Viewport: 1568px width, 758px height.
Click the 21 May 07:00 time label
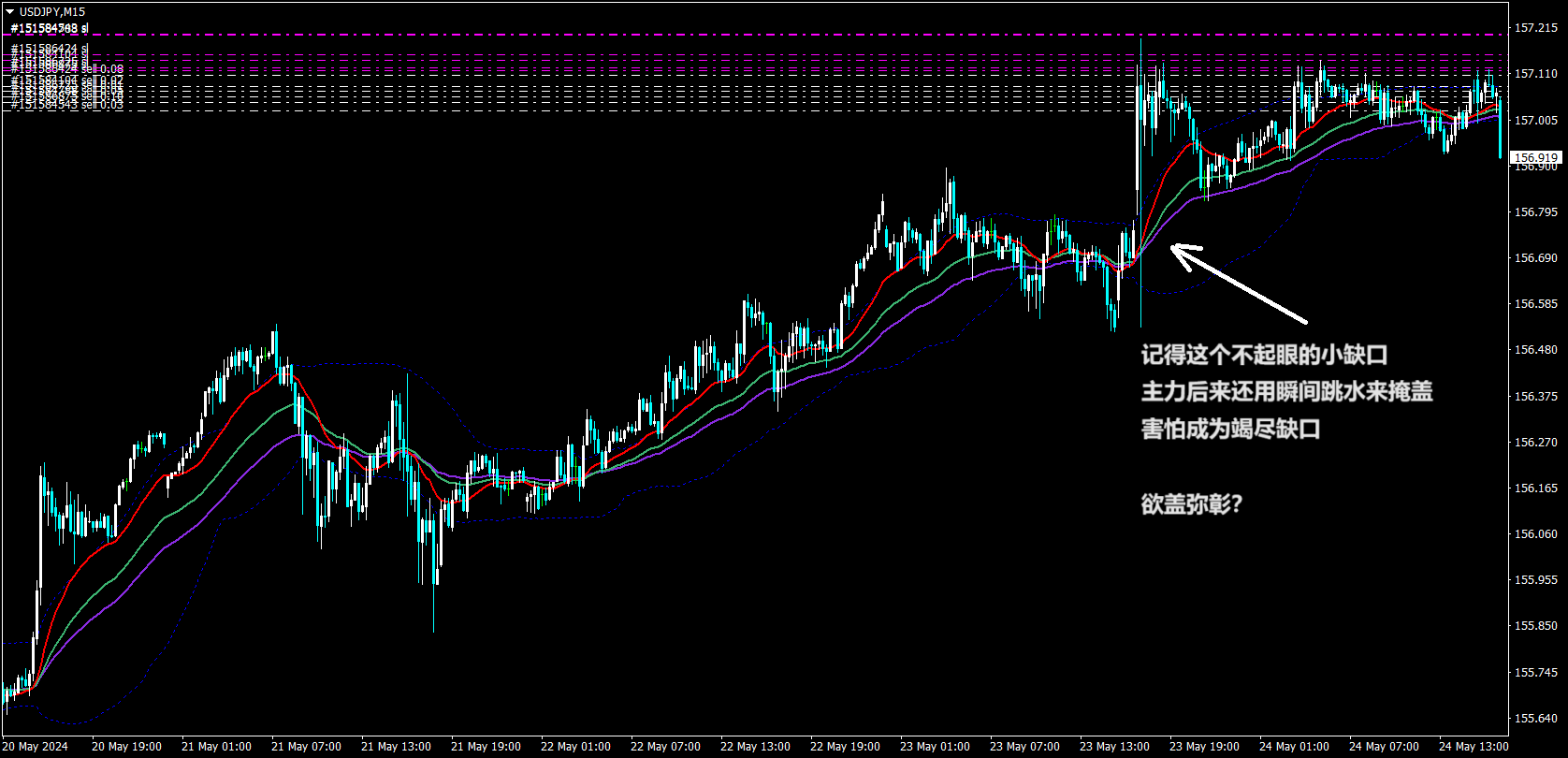[x=307, y=747]
